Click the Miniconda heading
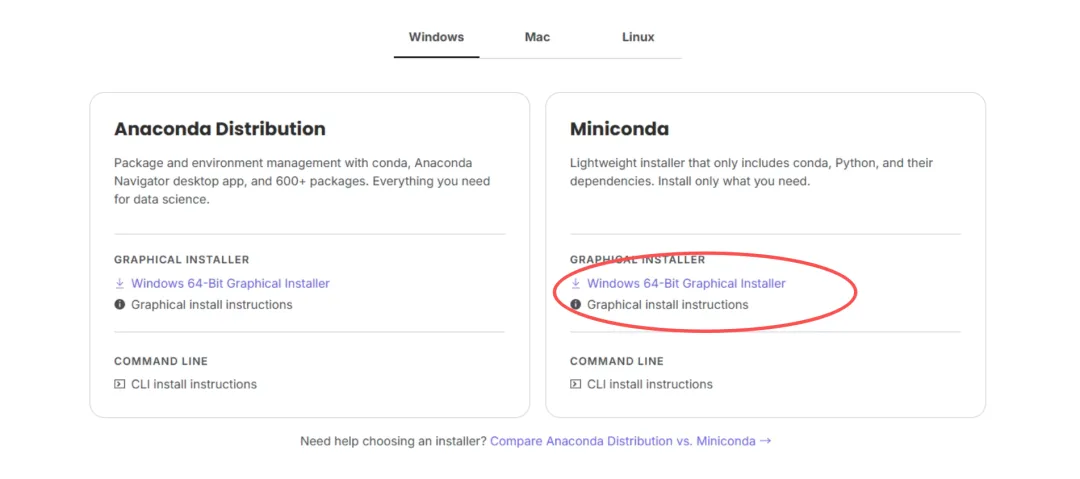This screenshot has height=479, width=1080. (619, 129)
